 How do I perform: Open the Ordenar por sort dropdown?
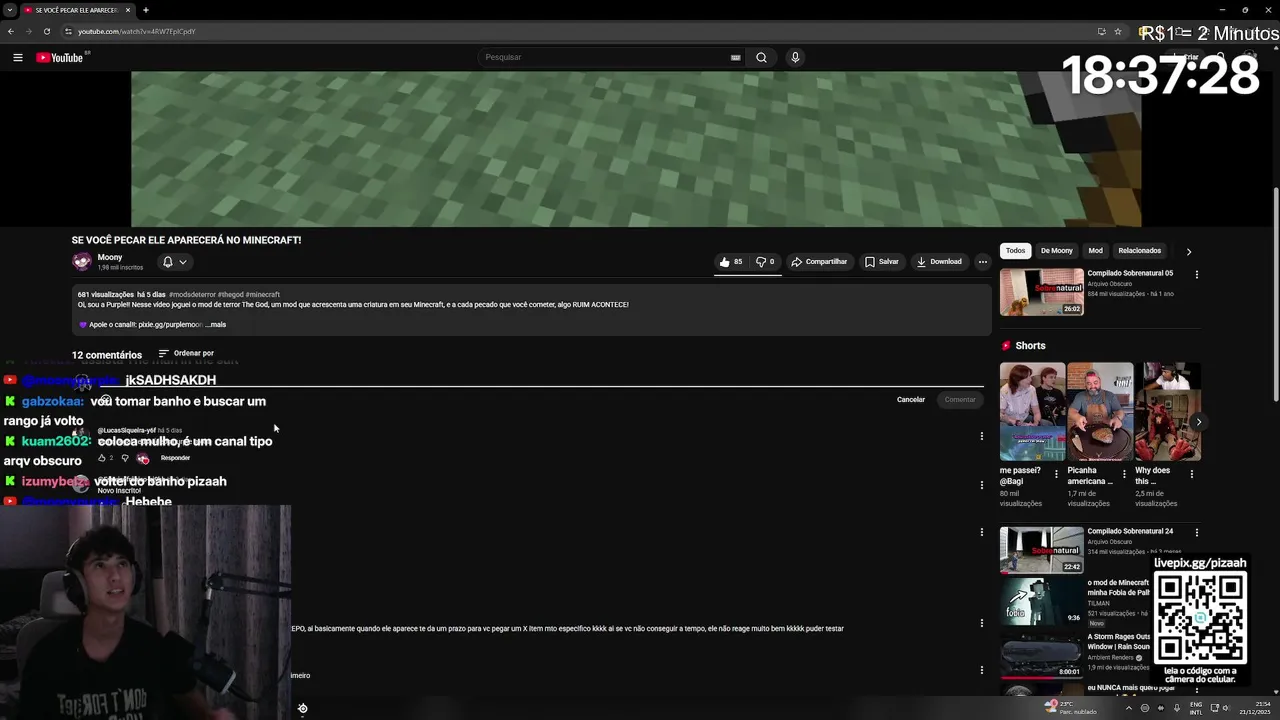(186, 353)
